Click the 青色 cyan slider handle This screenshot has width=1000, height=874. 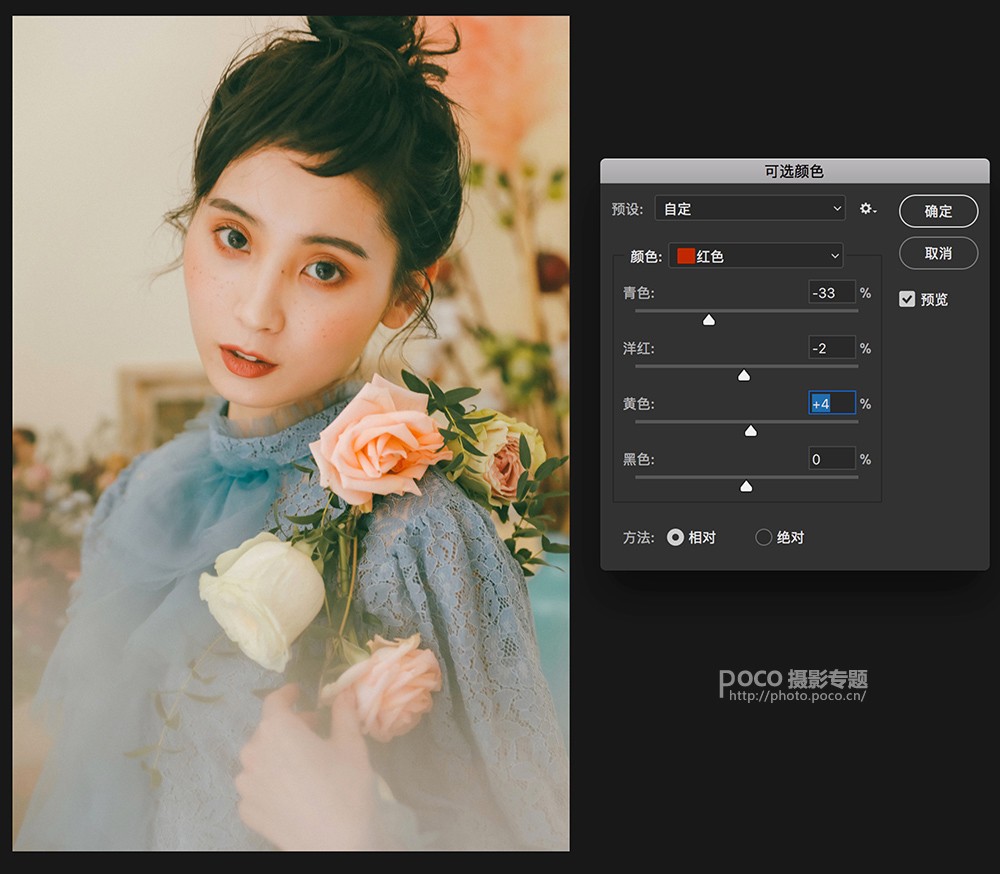click(709, 320)
